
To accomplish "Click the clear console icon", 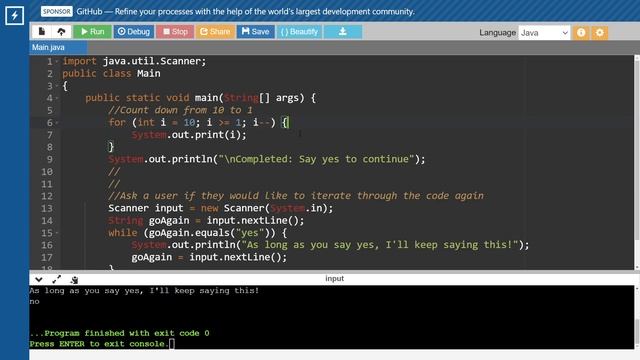I will (74, 280).
